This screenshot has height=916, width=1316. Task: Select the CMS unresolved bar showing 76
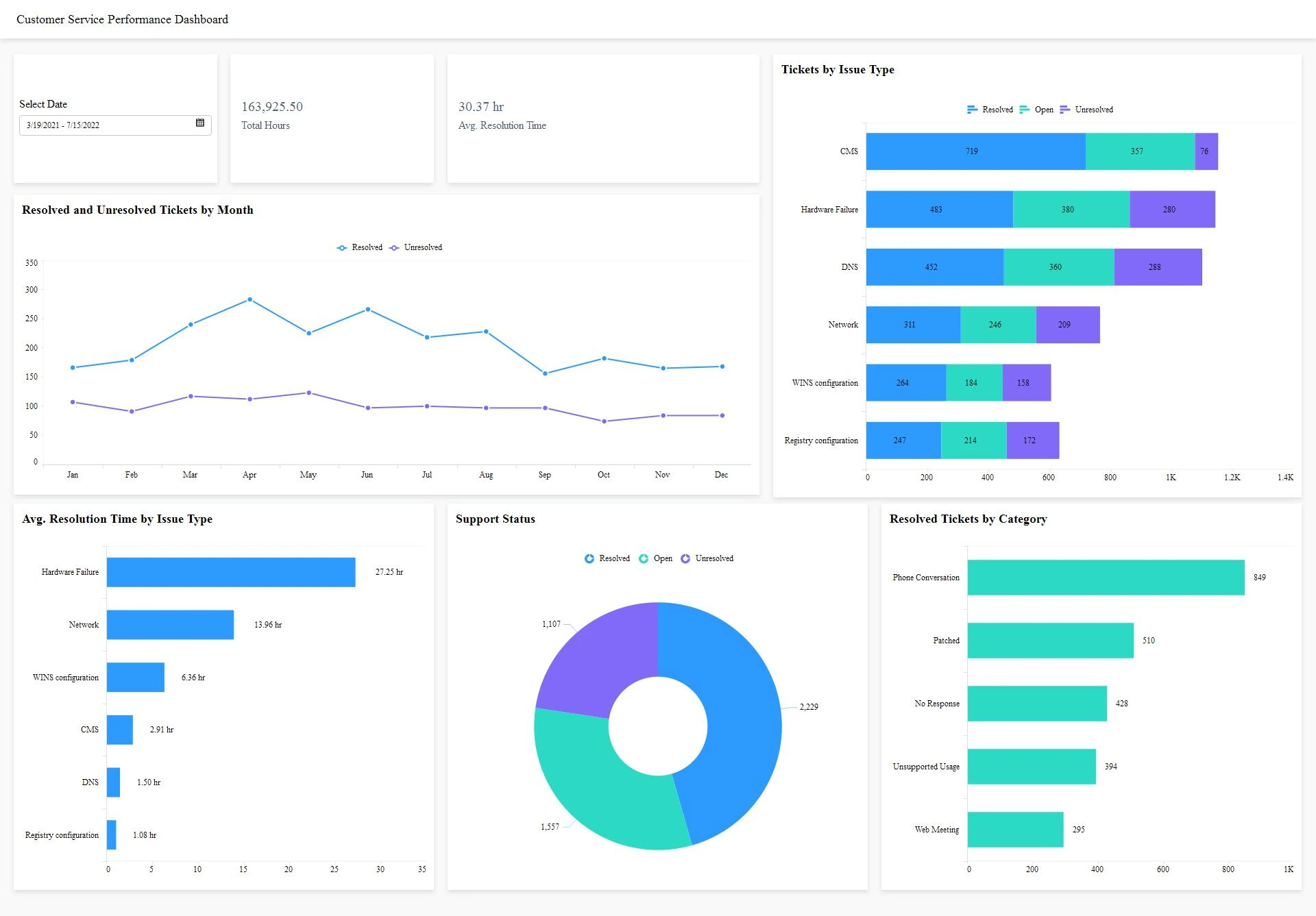tap(1206, 151)
